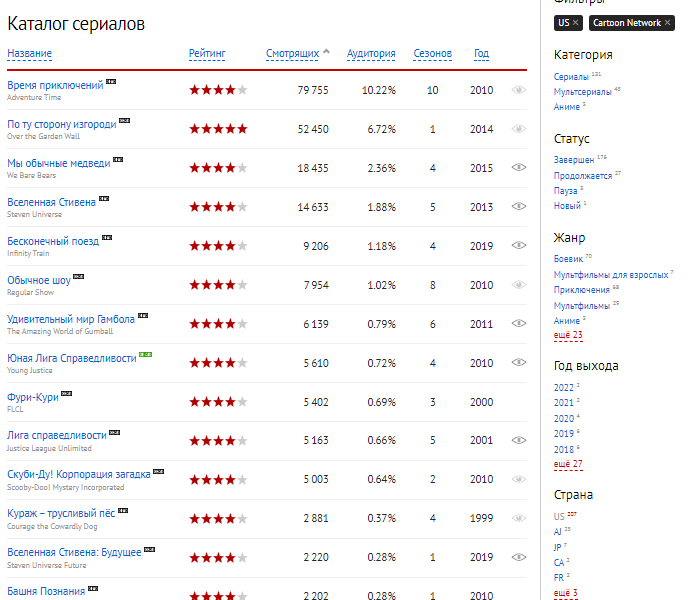Sort the table by Название column

(29, 54)
